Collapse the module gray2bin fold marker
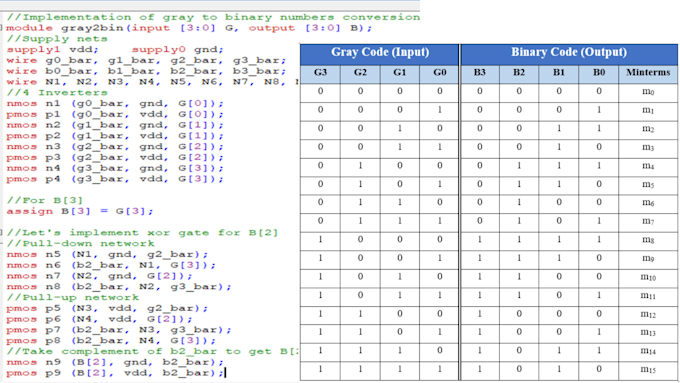 (2, 28)
